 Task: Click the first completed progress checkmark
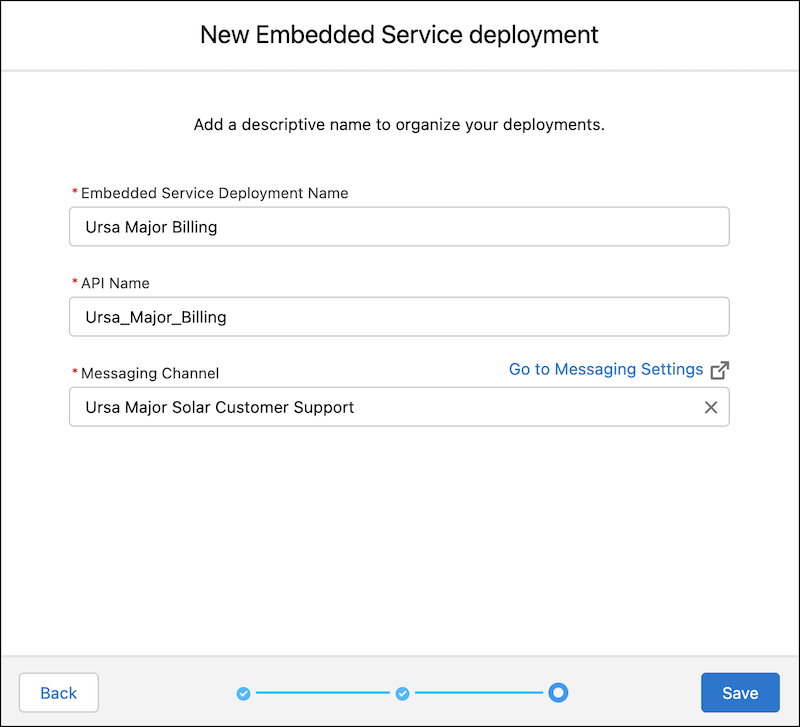(x=243, y=692)
